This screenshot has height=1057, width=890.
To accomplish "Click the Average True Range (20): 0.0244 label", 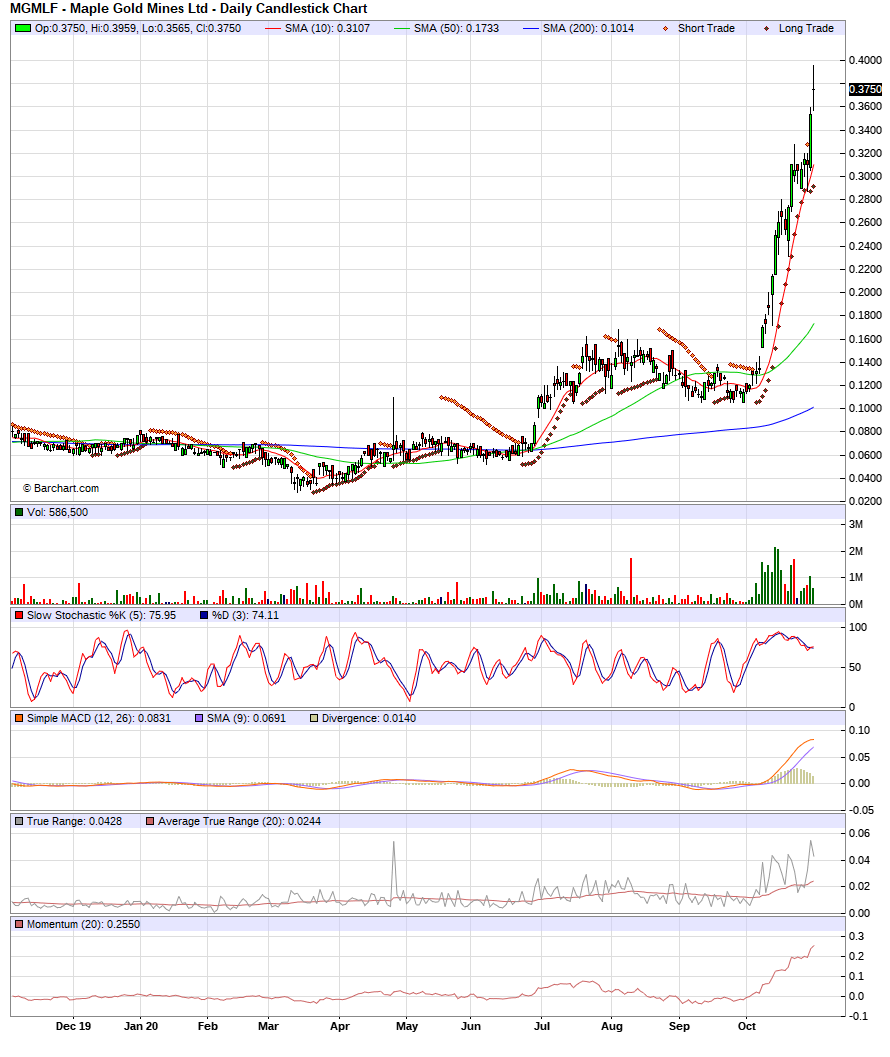I will [239, 822].
